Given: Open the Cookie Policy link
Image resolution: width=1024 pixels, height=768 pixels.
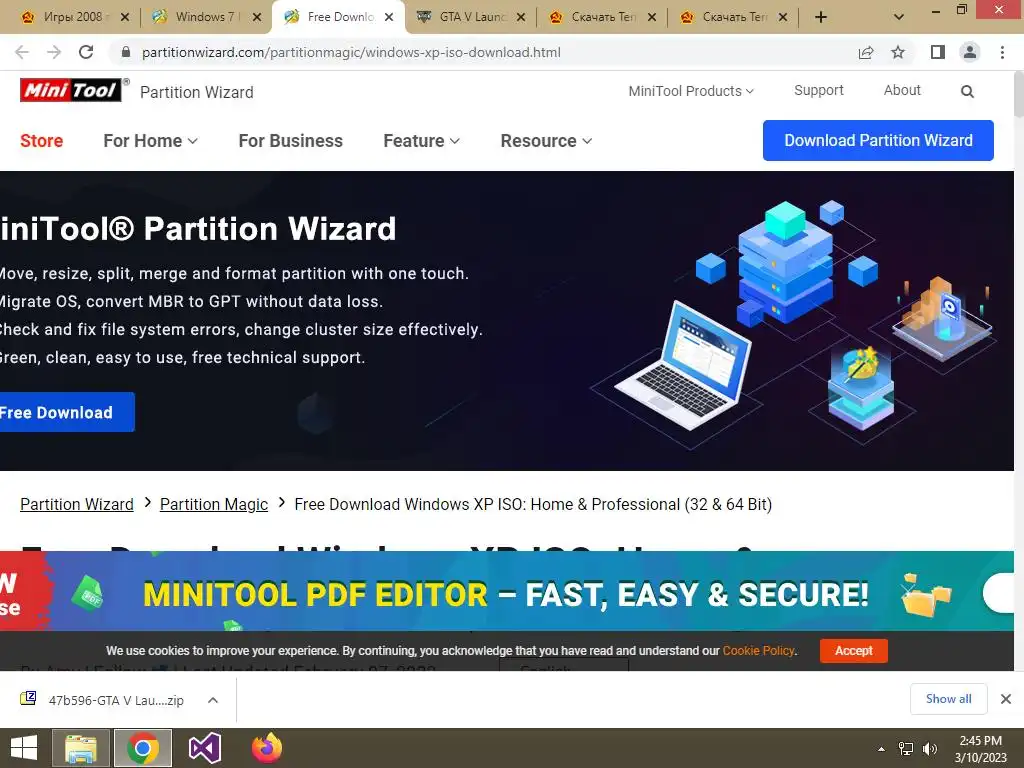Looking at the screenshot, I should [758, 650].
